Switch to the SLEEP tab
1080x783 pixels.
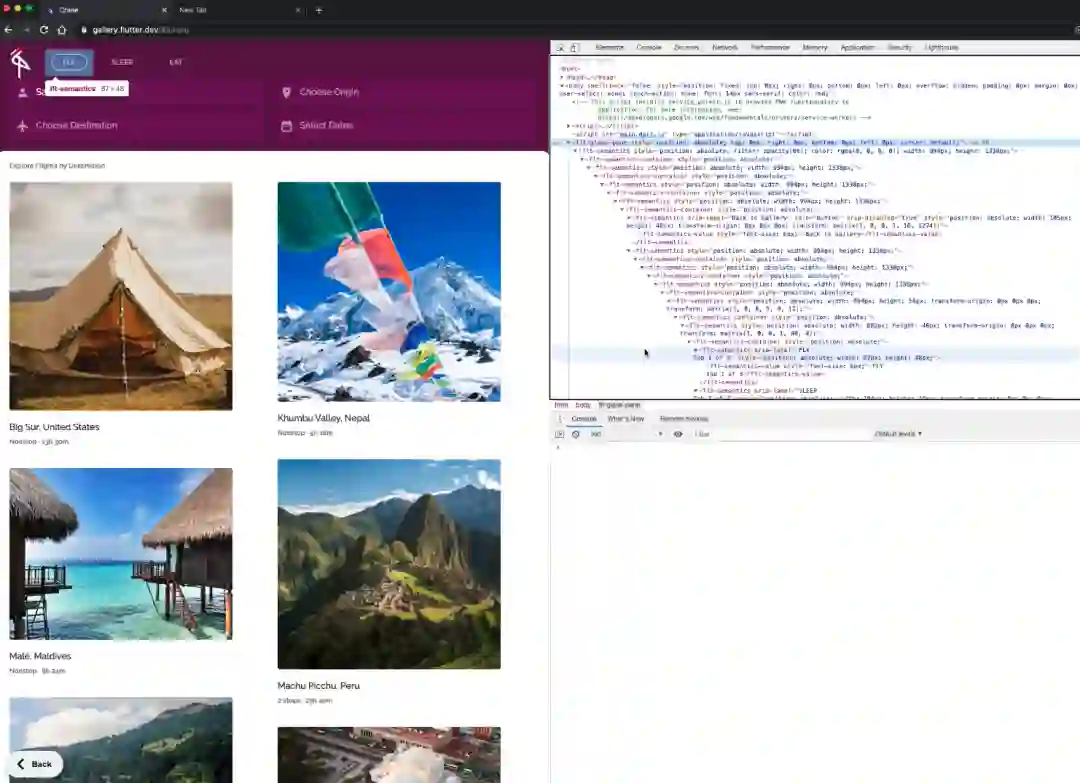coord(122,62)
